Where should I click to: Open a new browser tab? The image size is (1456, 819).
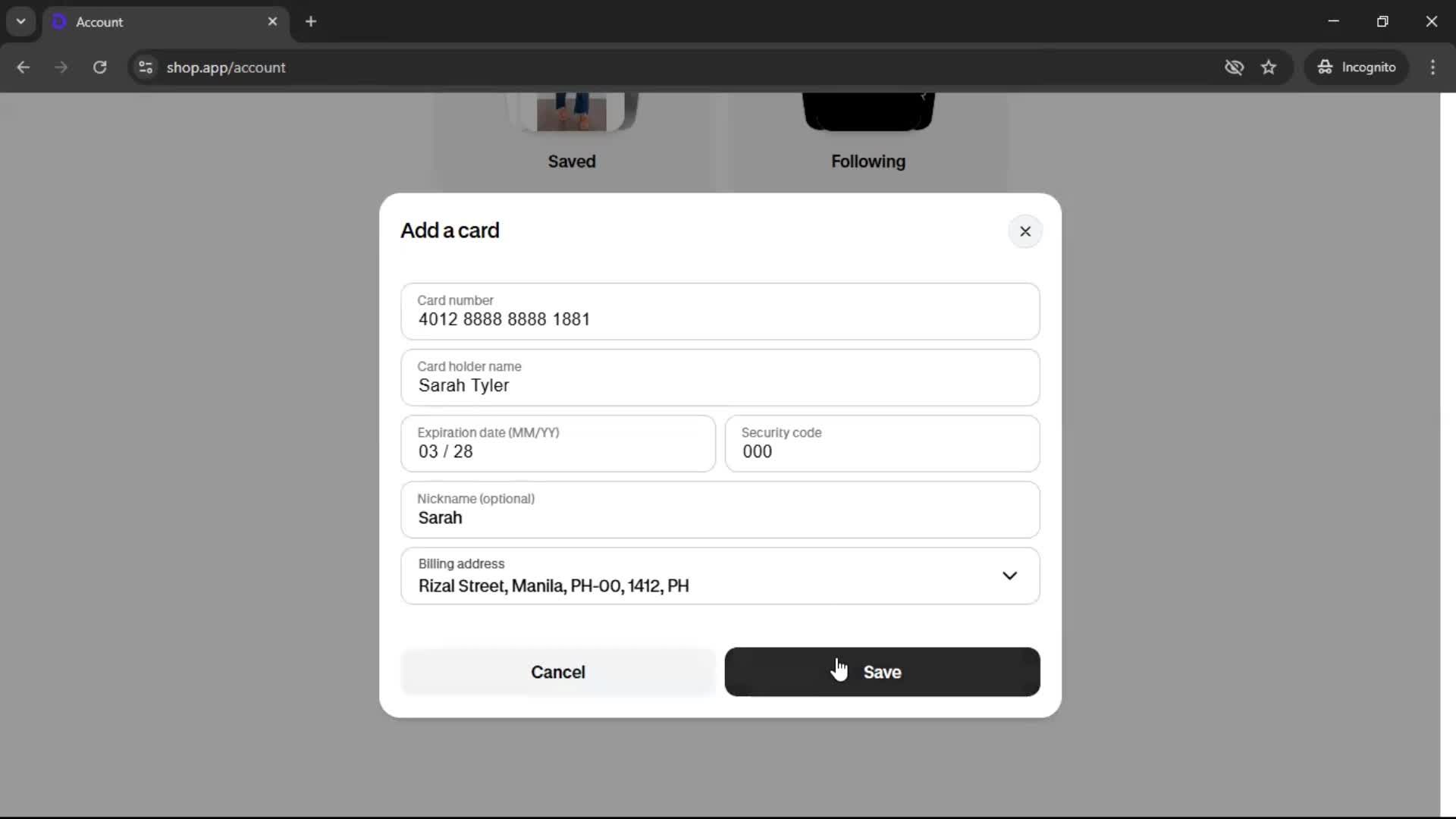(x=311, y=21)
